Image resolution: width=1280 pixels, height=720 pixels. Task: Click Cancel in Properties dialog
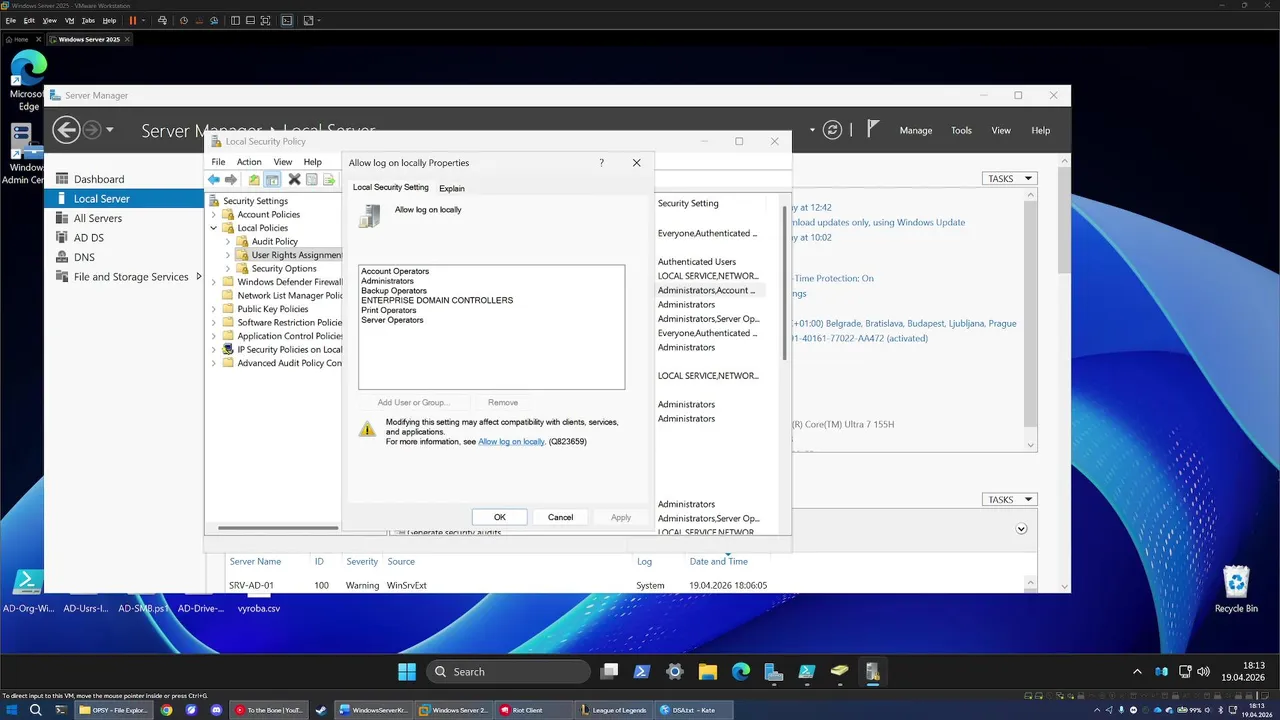(560, 517)
